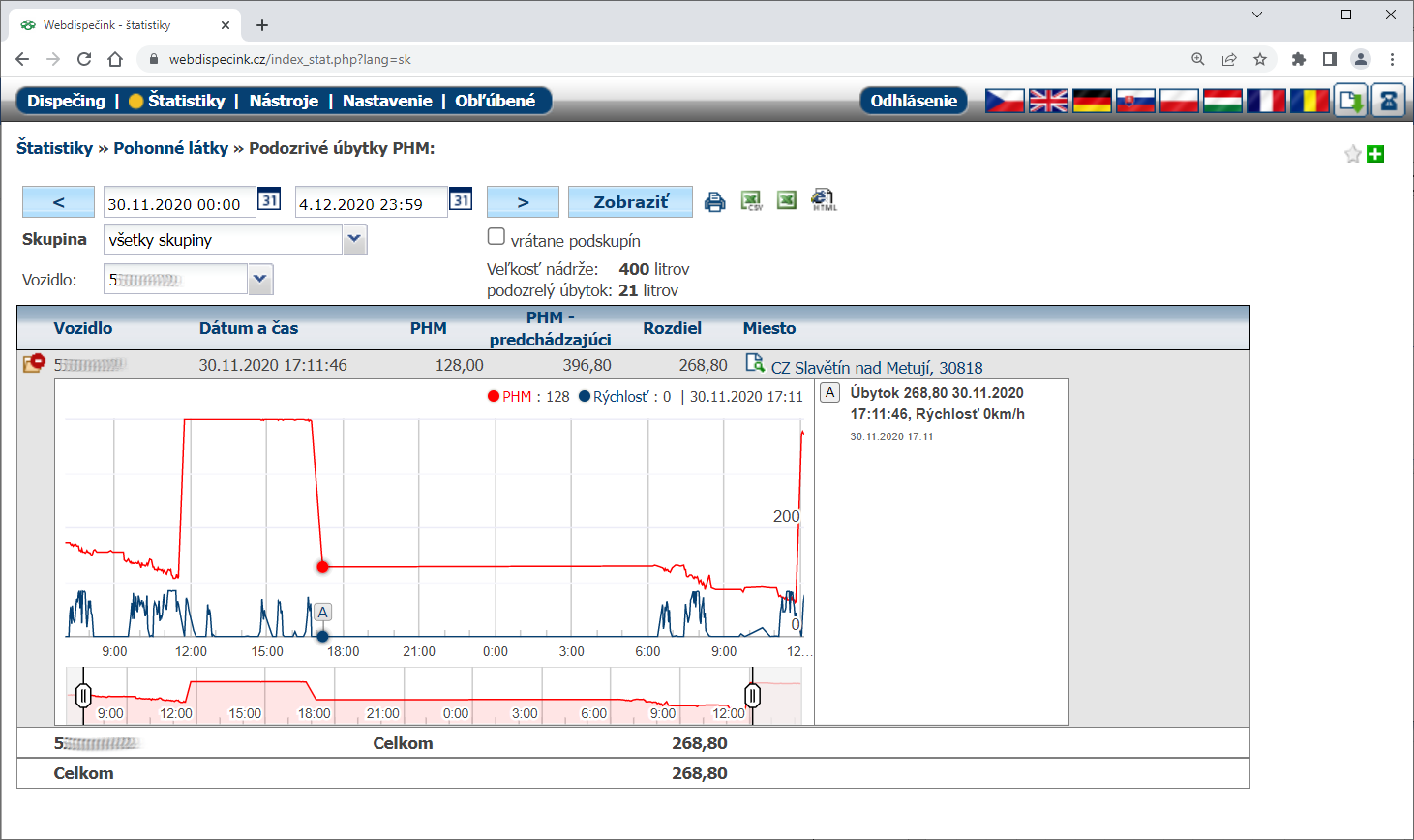
Task: Click the Odhlásenie logout button
Action: 913,101
